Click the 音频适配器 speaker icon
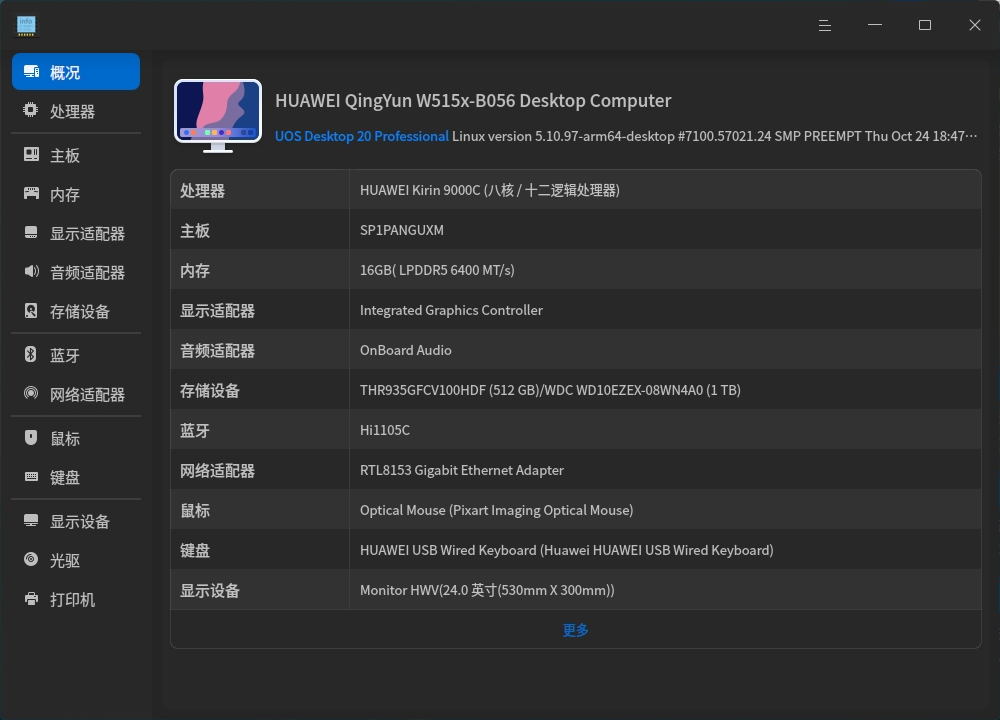1000x720 pixels. (31, 272)
